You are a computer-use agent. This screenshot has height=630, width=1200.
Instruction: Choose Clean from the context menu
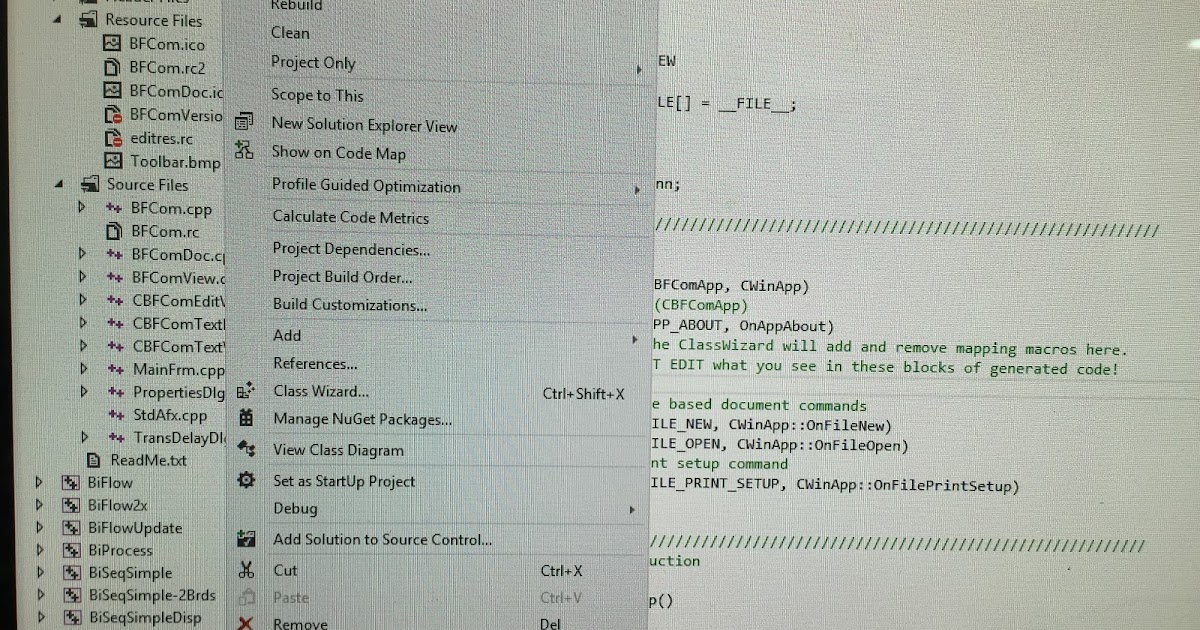tap(291, 33)
